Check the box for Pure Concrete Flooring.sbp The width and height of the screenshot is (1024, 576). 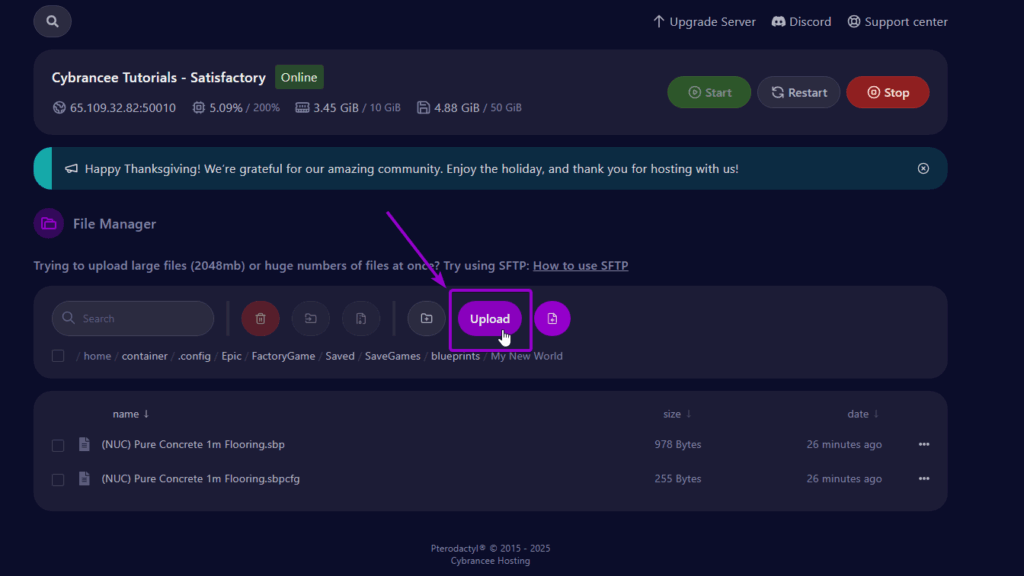tap(58, 445)
